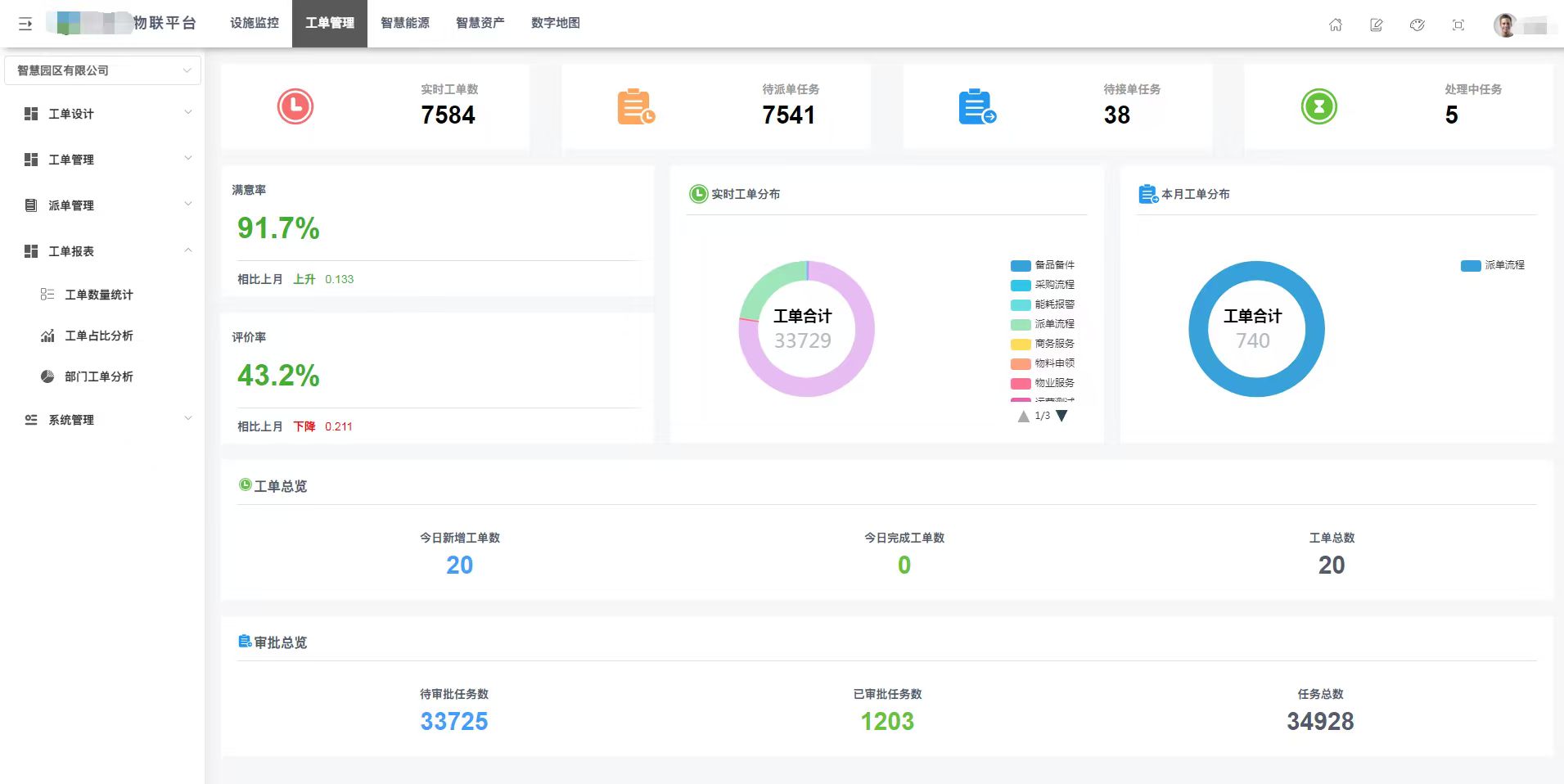1564x784 pixels.
Task: Toggle 采购流程 legend series visibility
Action: click(x=1043, y=285)
